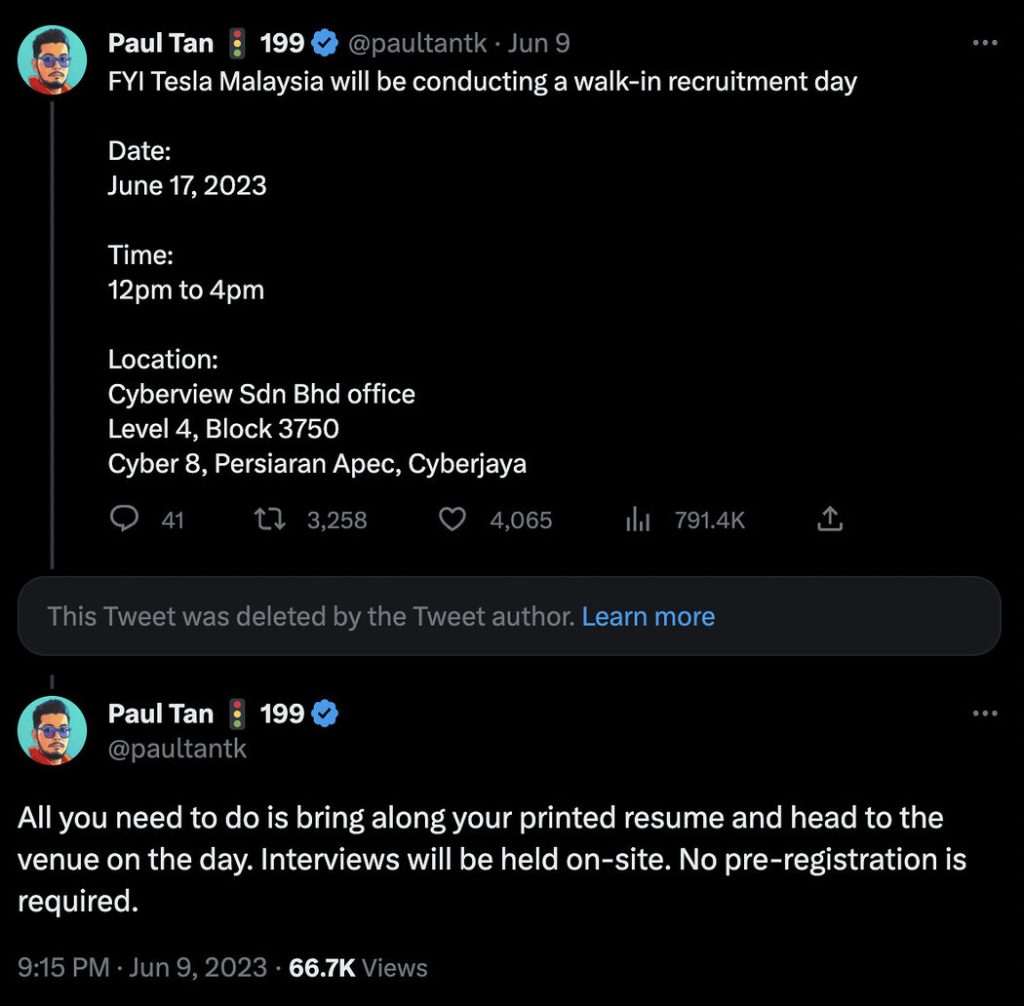Click verified badge on the second tweet
Screen dimensions: 1024x1006
click(x=325, y=713)
